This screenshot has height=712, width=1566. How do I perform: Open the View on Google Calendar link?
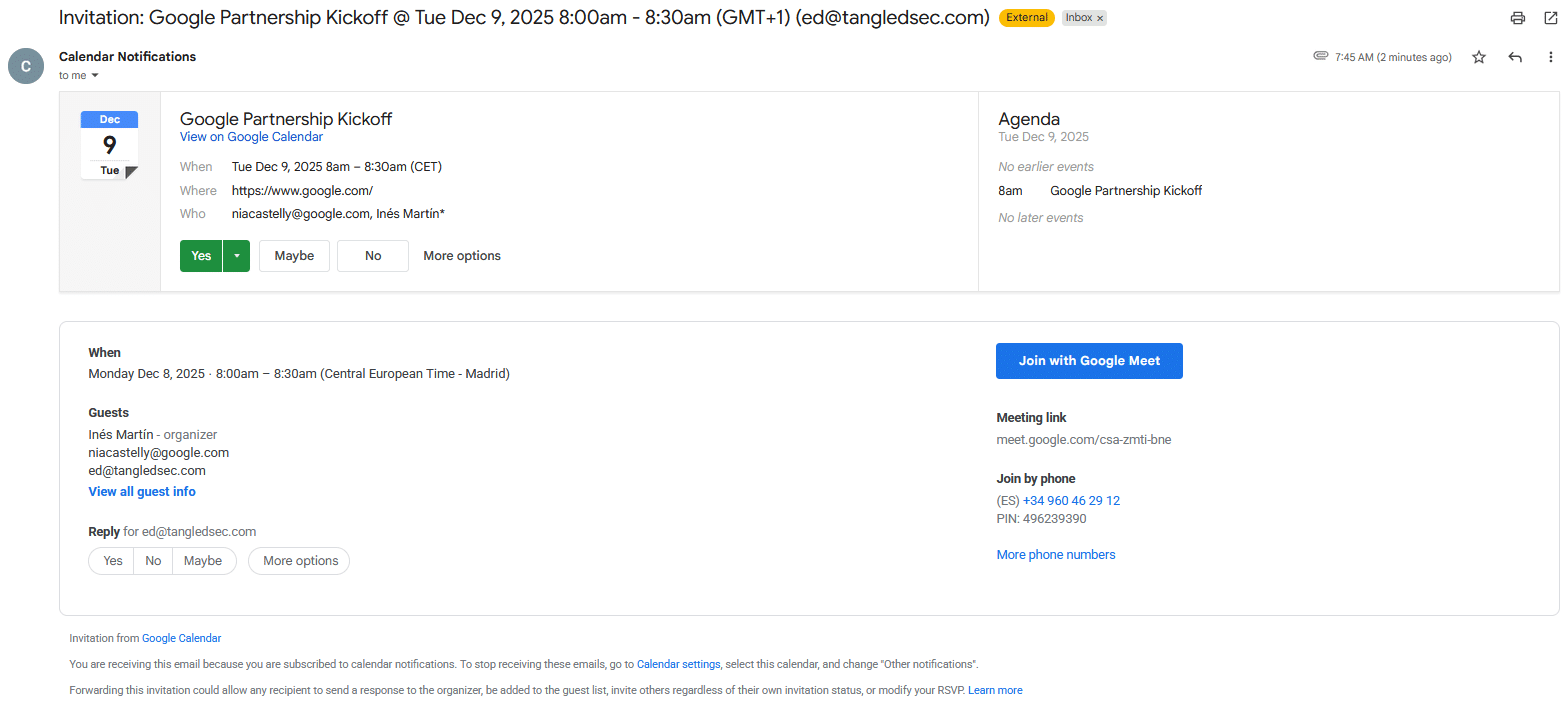point(251,137)
